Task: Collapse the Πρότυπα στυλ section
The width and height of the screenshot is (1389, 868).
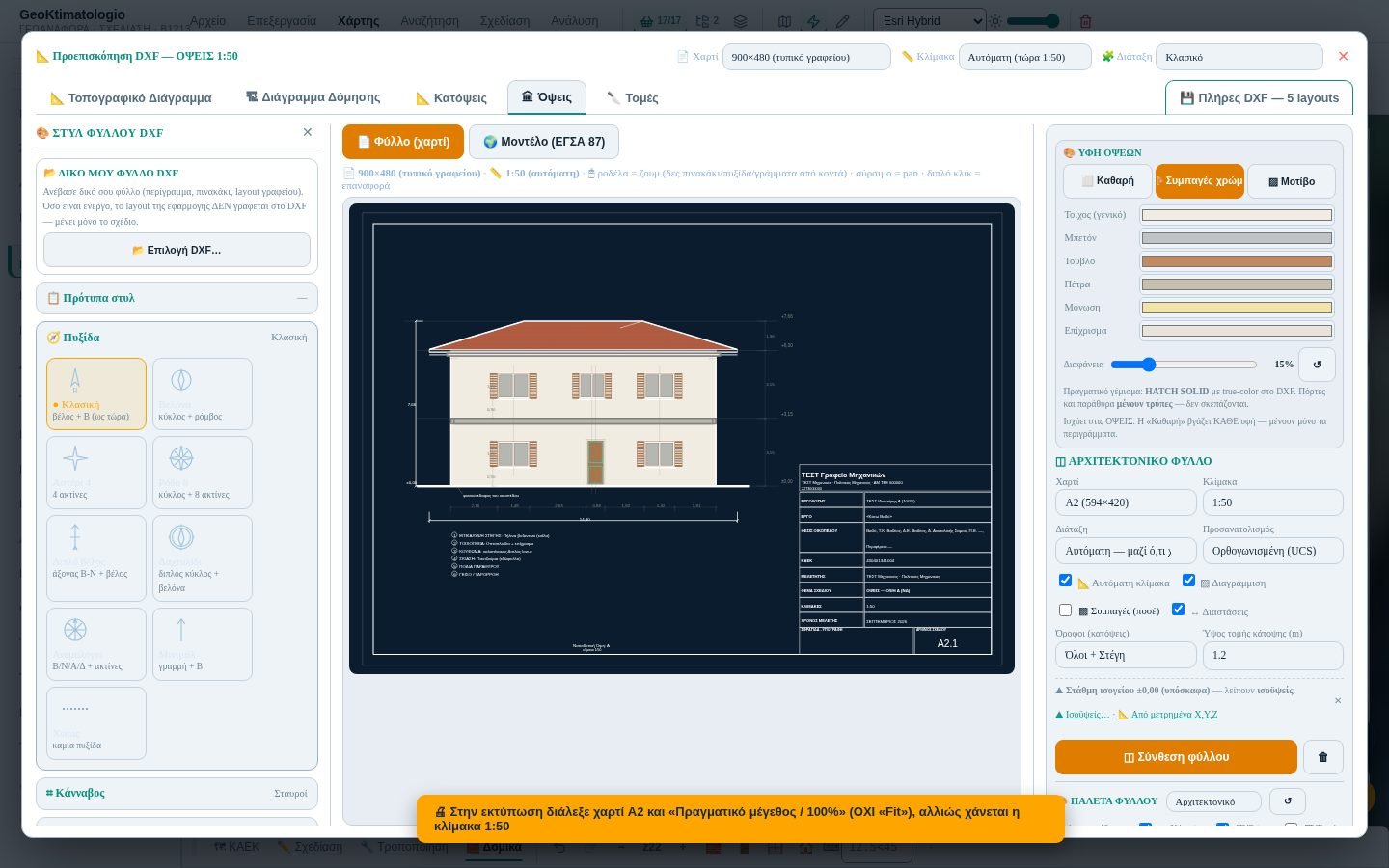Action: 177,298
